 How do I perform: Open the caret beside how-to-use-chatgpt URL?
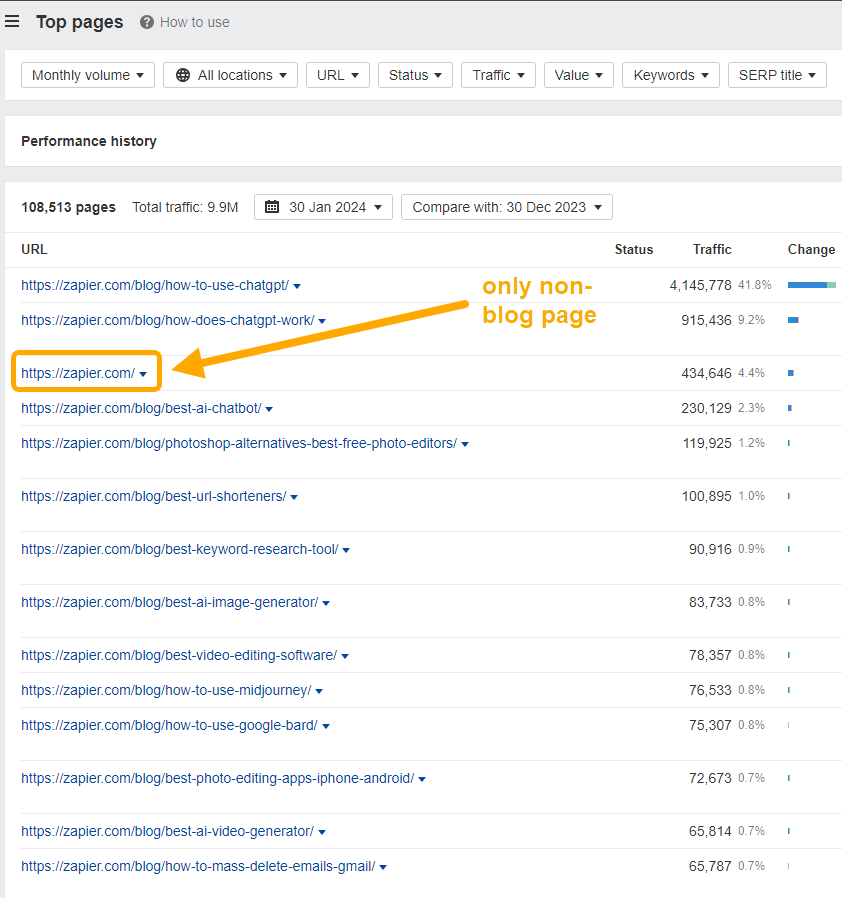297,285
